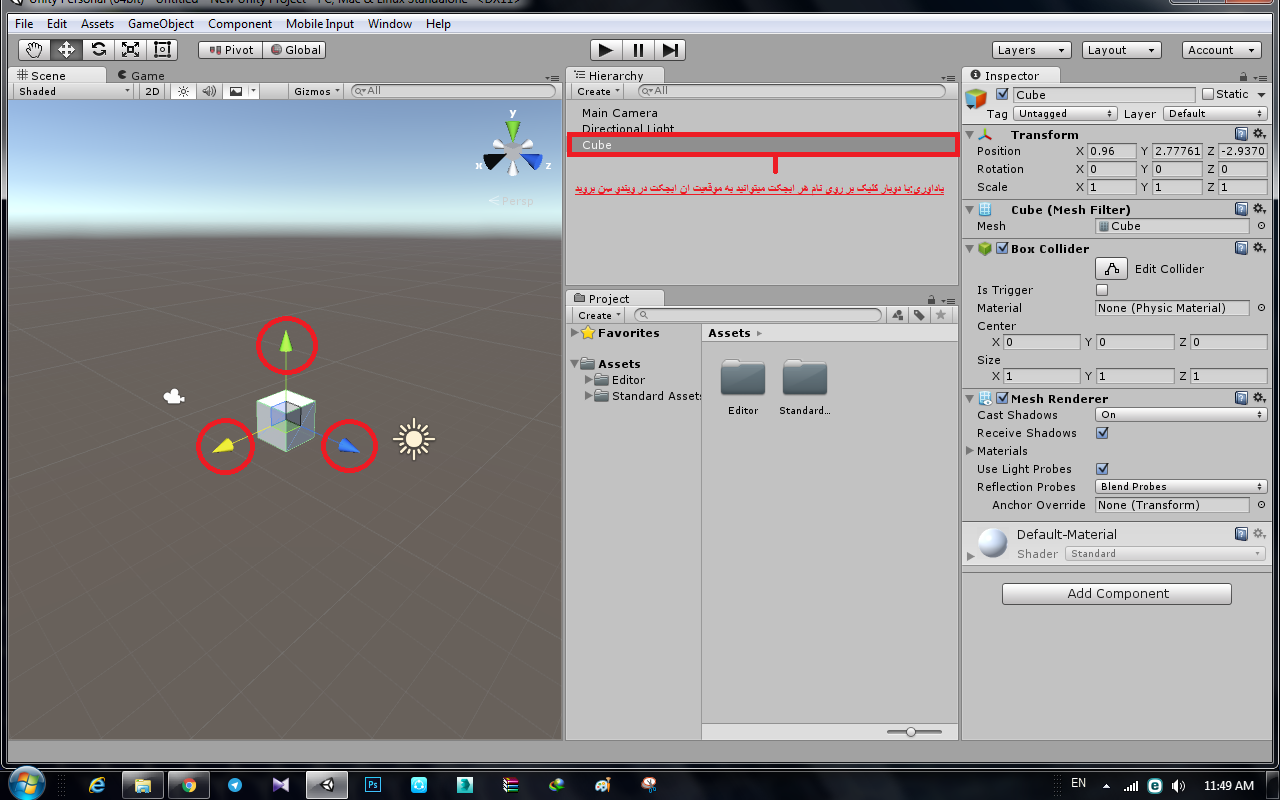Select the Scale tool in toolbar
The height and width of the screenshot is (800, 1280).
point(130,50)
